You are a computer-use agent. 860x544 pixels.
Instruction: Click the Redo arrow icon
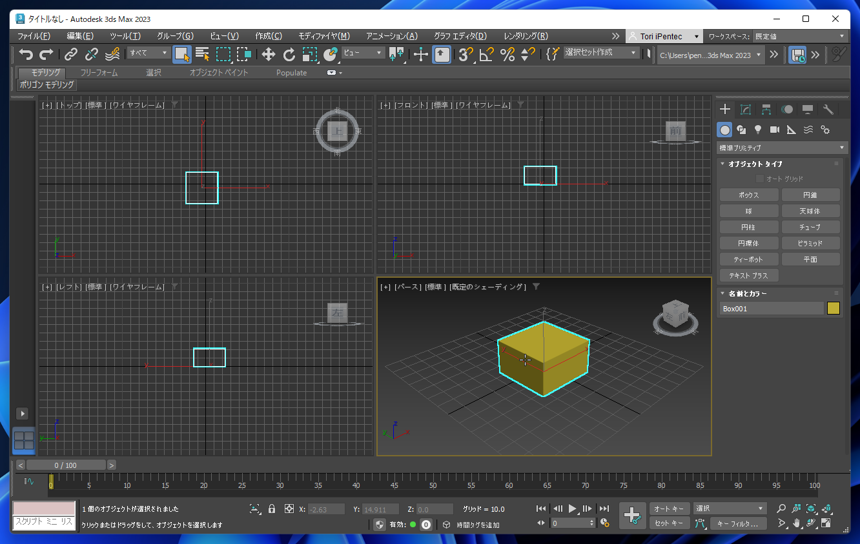click(46, 54)
